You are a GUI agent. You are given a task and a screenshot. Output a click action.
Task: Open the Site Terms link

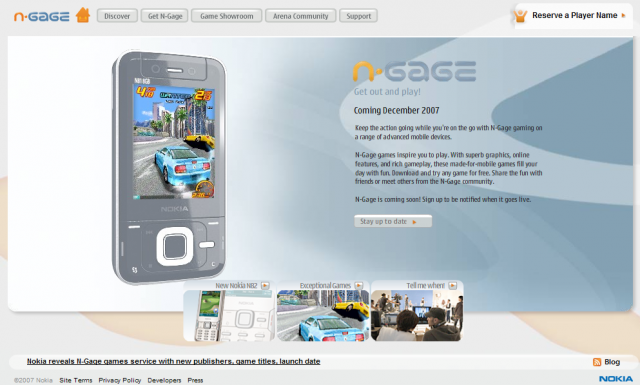[x=76, y=380]
